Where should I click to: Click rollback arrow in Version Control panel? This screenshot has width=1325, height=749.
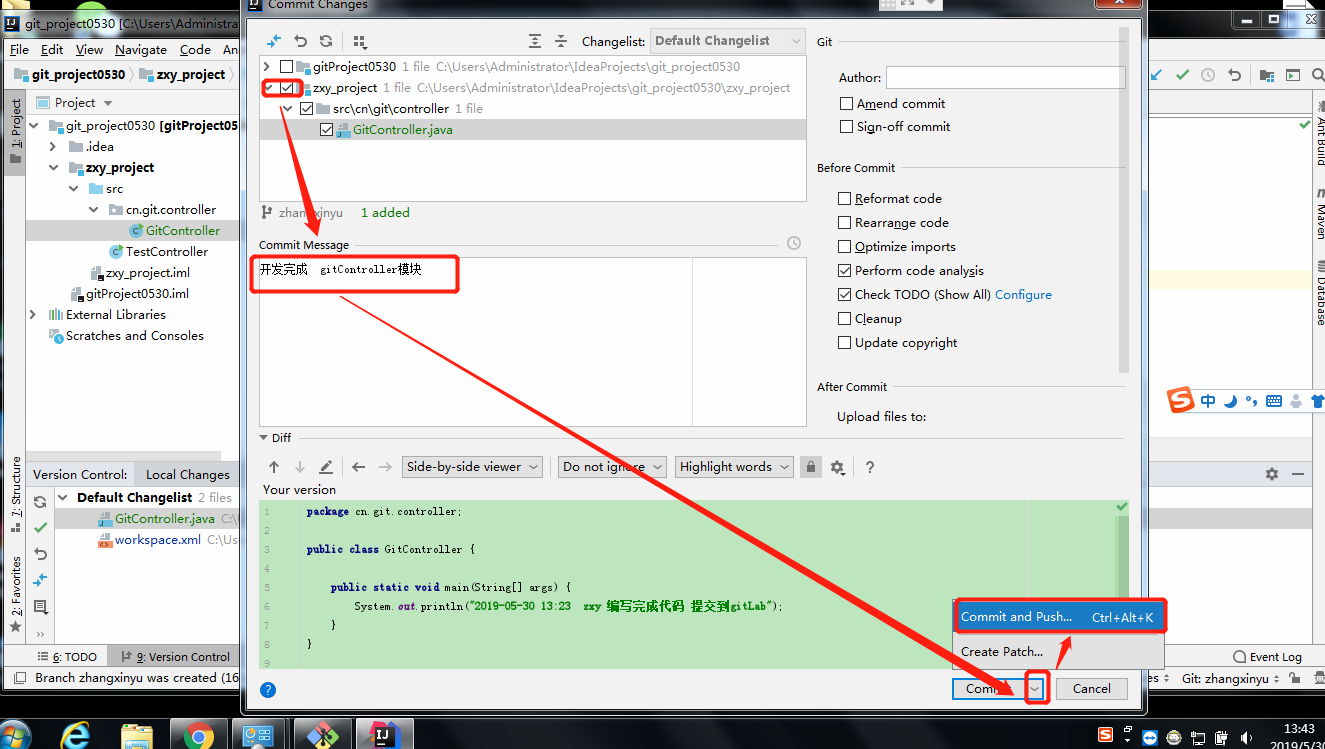(41, 554)
